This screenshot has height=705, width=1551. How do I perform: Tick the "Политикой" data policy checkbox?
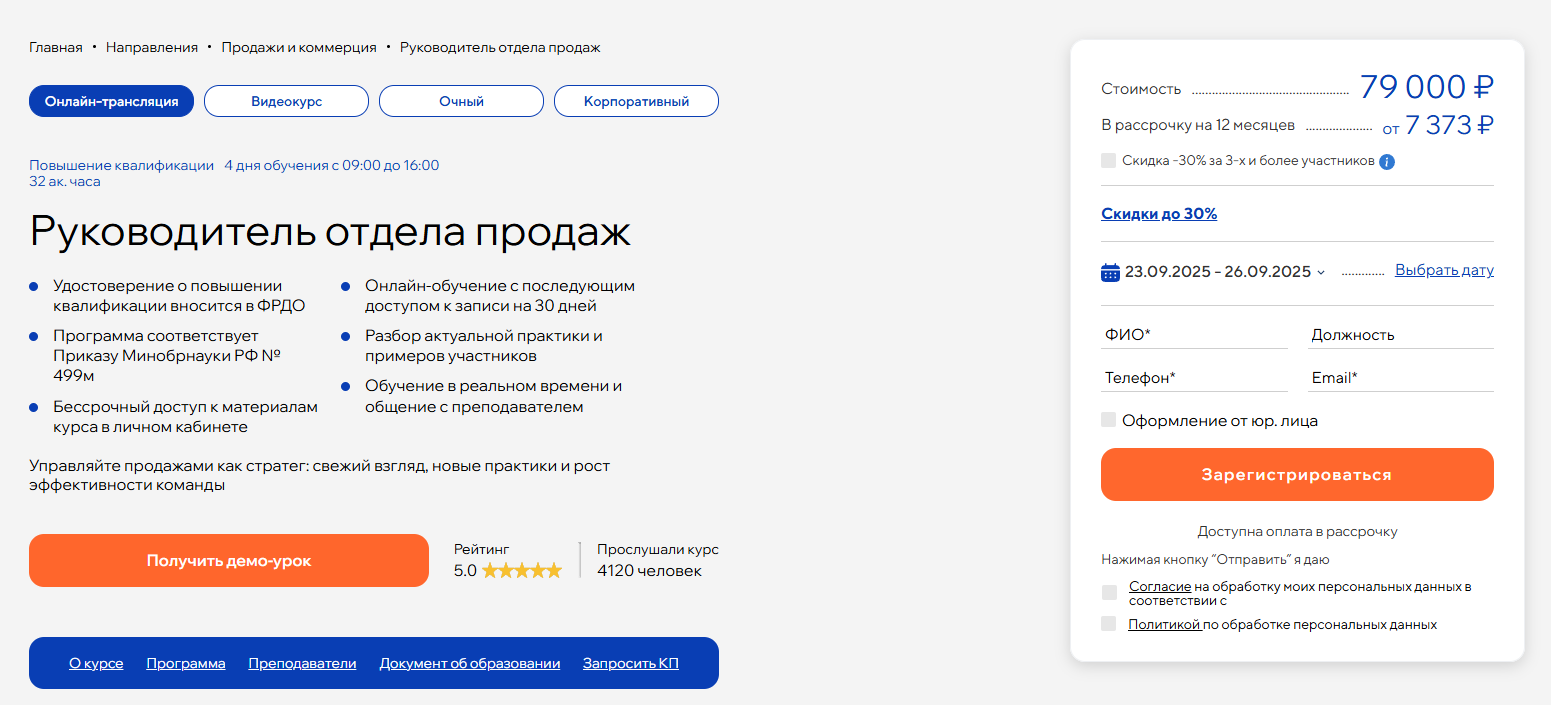[x=1108, y=624]
